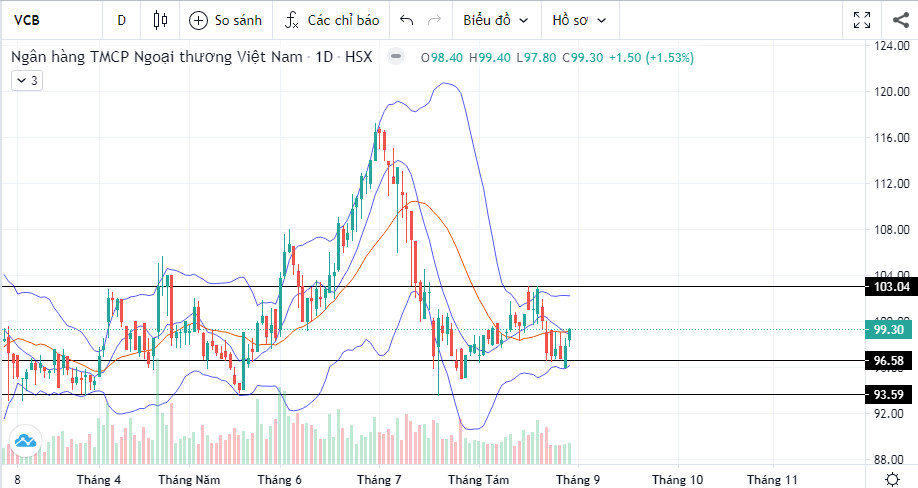918x488 pixels.
Task: Enter fullscreen chart mode
Action: (x=861, y=20)
